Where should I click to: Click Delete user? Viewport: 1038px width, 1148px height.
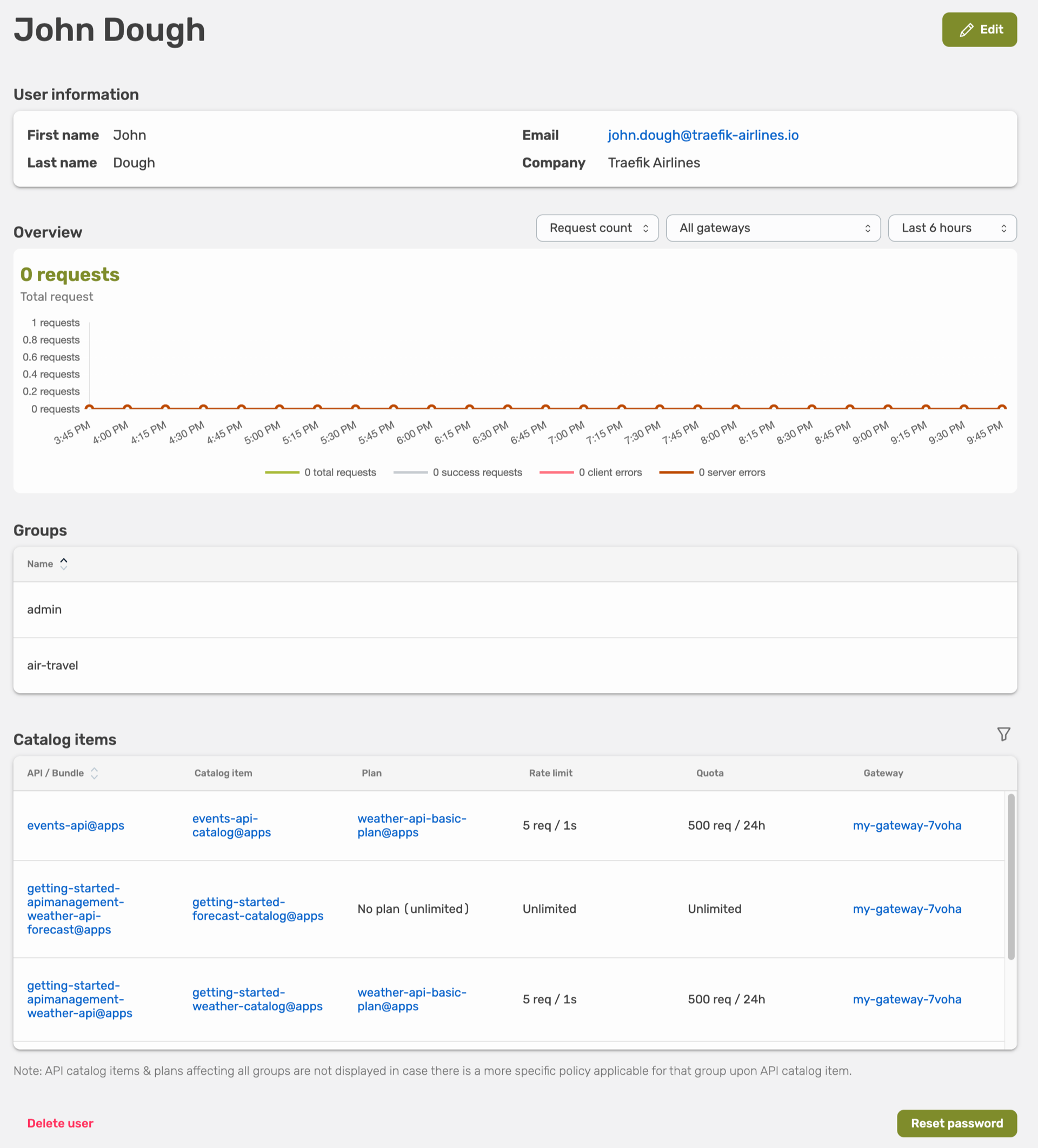pyautogui.click(x=61, y=1123)
